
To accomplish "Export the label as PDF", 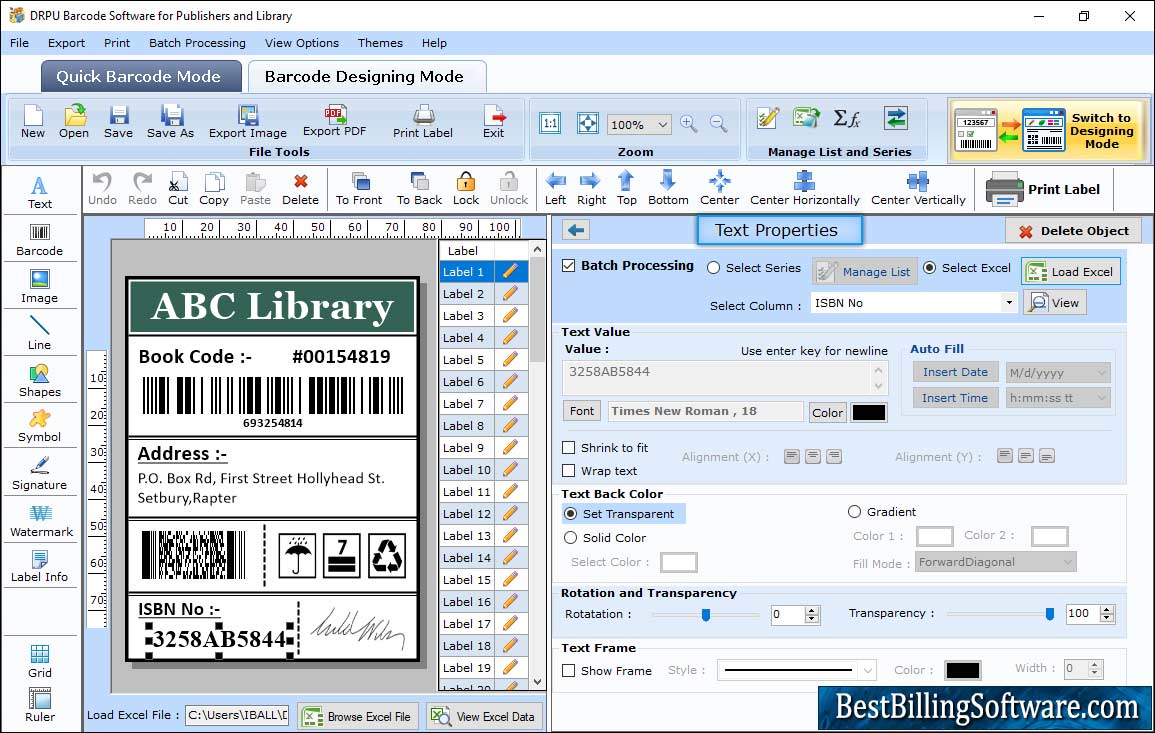I will [334, 122].
